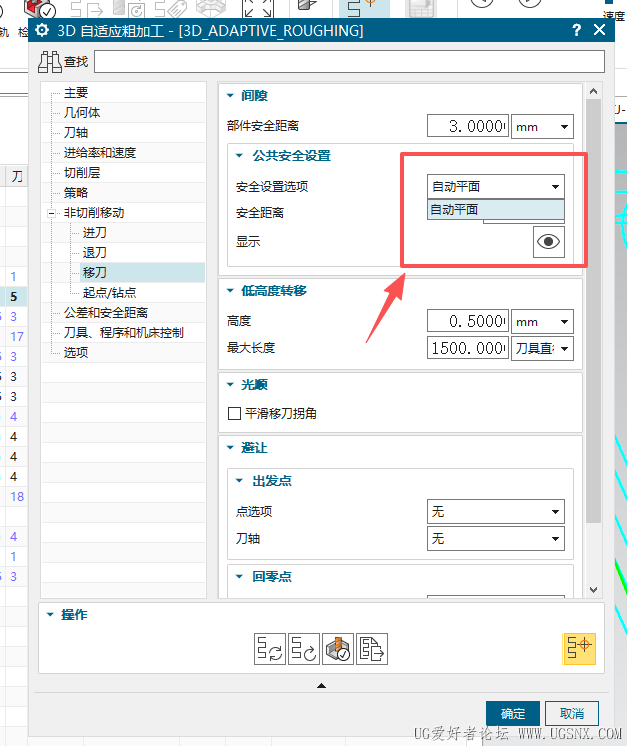Screen dimensions: 627x746
Task: Choose 自动平面 in the dropdown list
Action: (x=496, y=209)
